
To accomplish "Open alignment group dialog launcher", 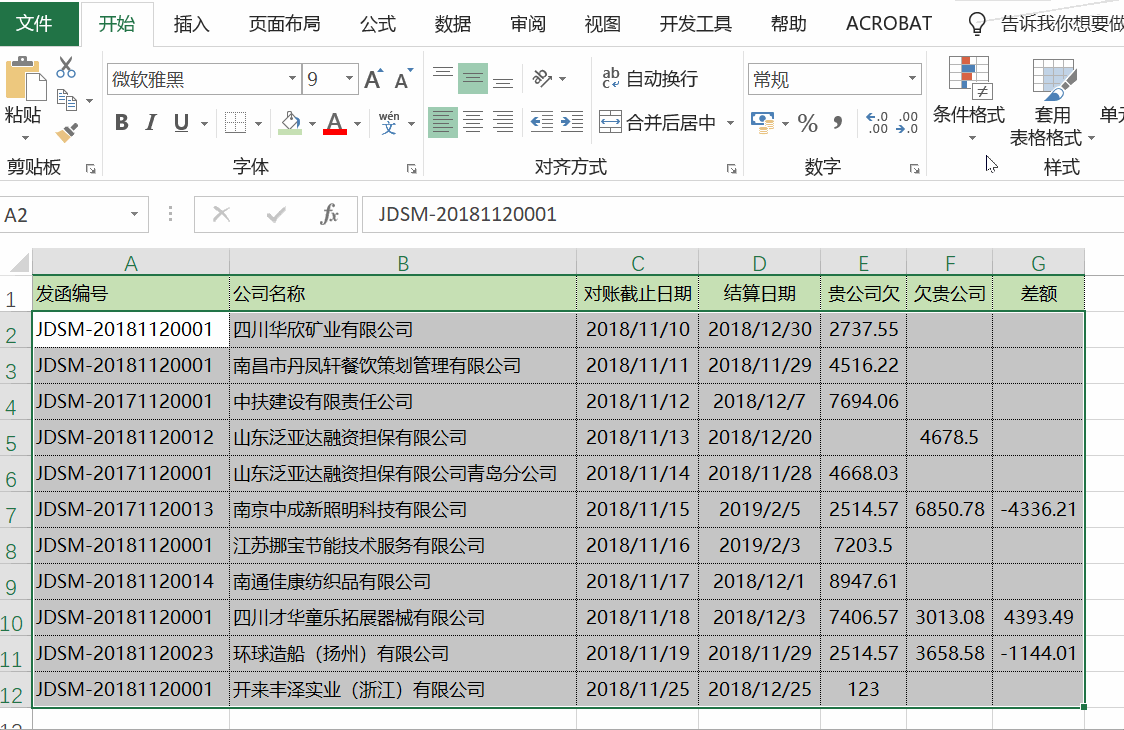I will click(731, 169).
